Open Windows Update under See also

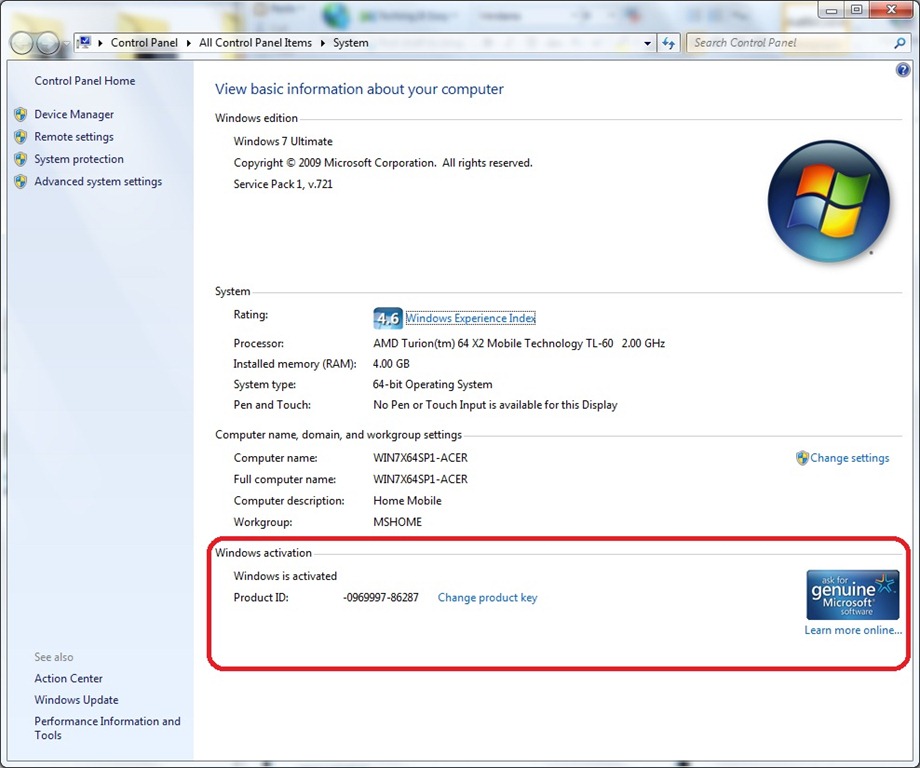click(76, 700)
